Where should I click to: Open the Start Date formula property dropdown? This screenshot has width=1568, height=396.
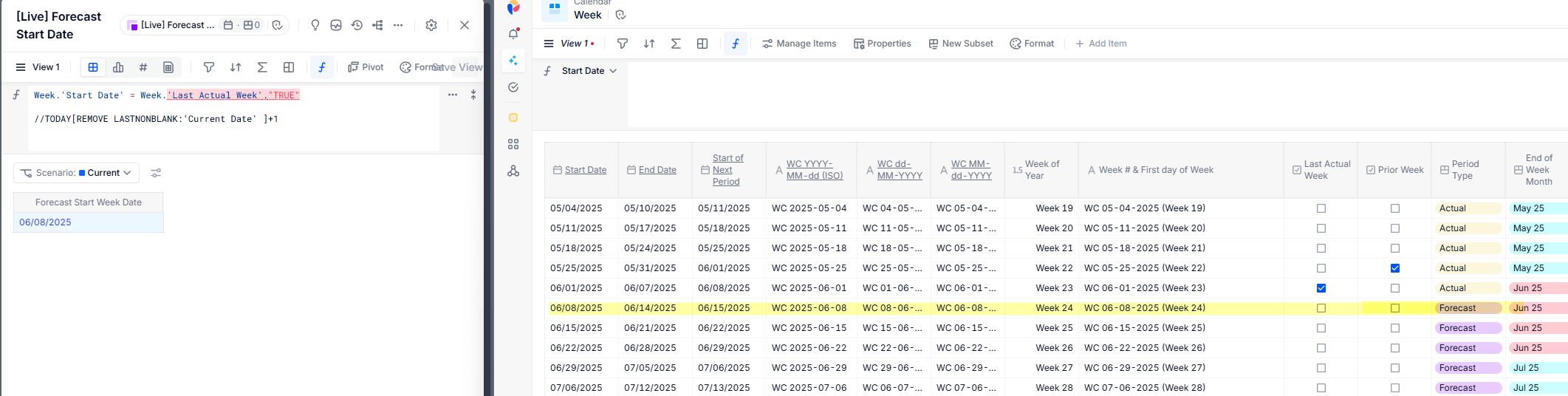pyautogui.click(x=589, y=71)
